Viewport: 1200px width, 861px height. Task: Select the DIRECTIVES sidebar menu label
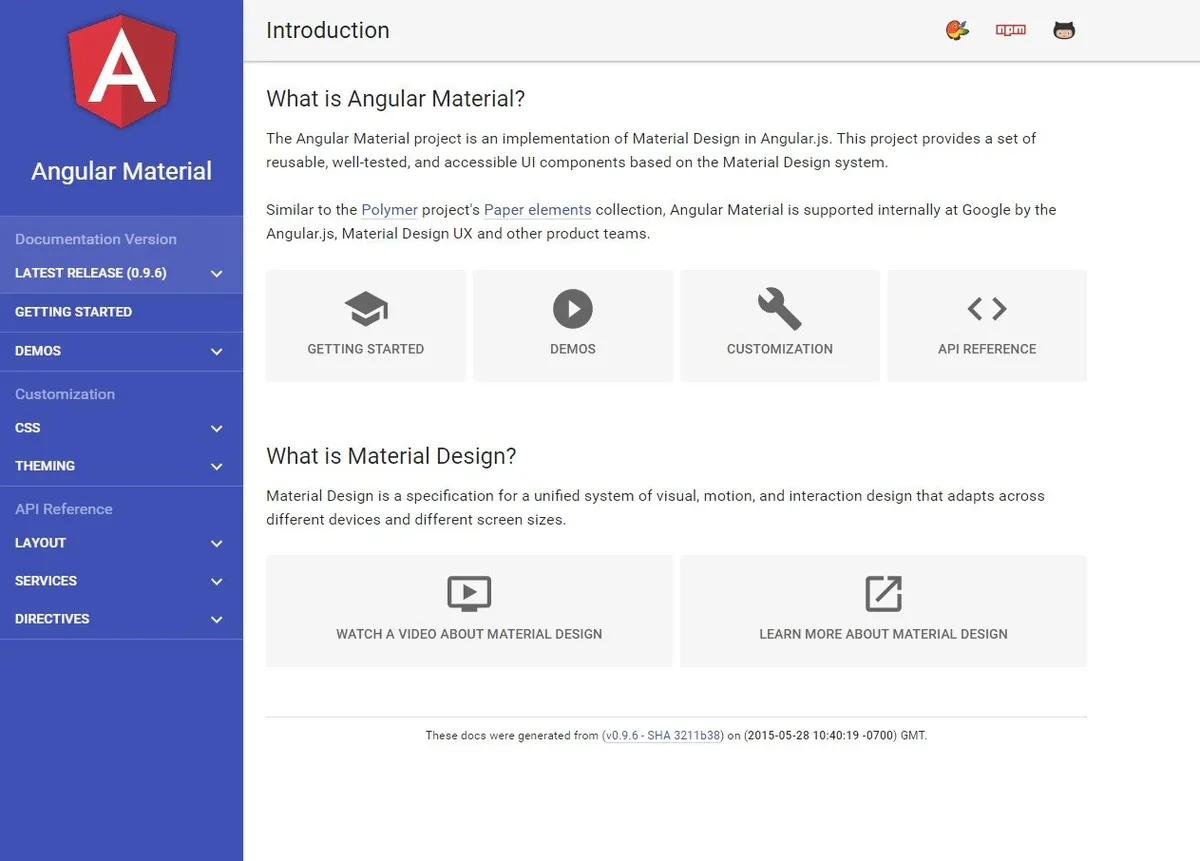click(x=52, y=619)
